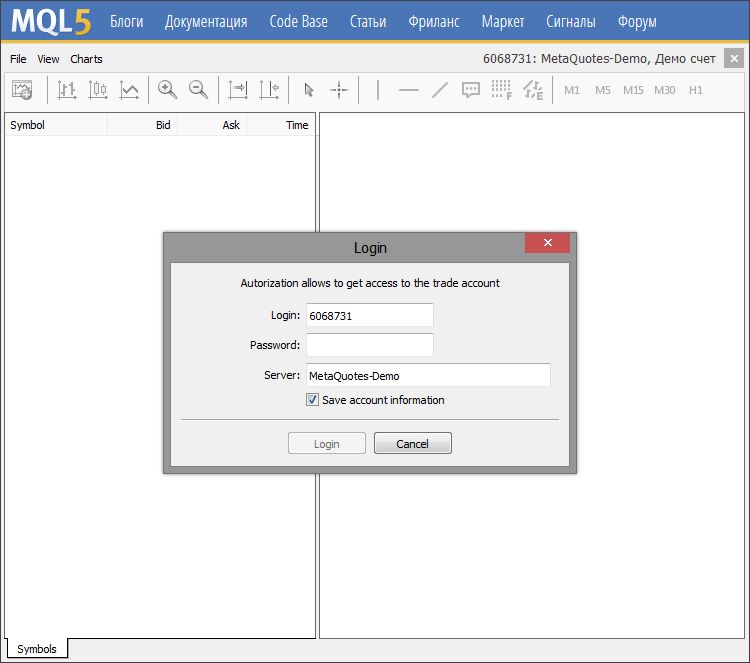Add a text comment label tool
Image resolution: width=750 pixels, height=663 pixels.
click(470, 90)
